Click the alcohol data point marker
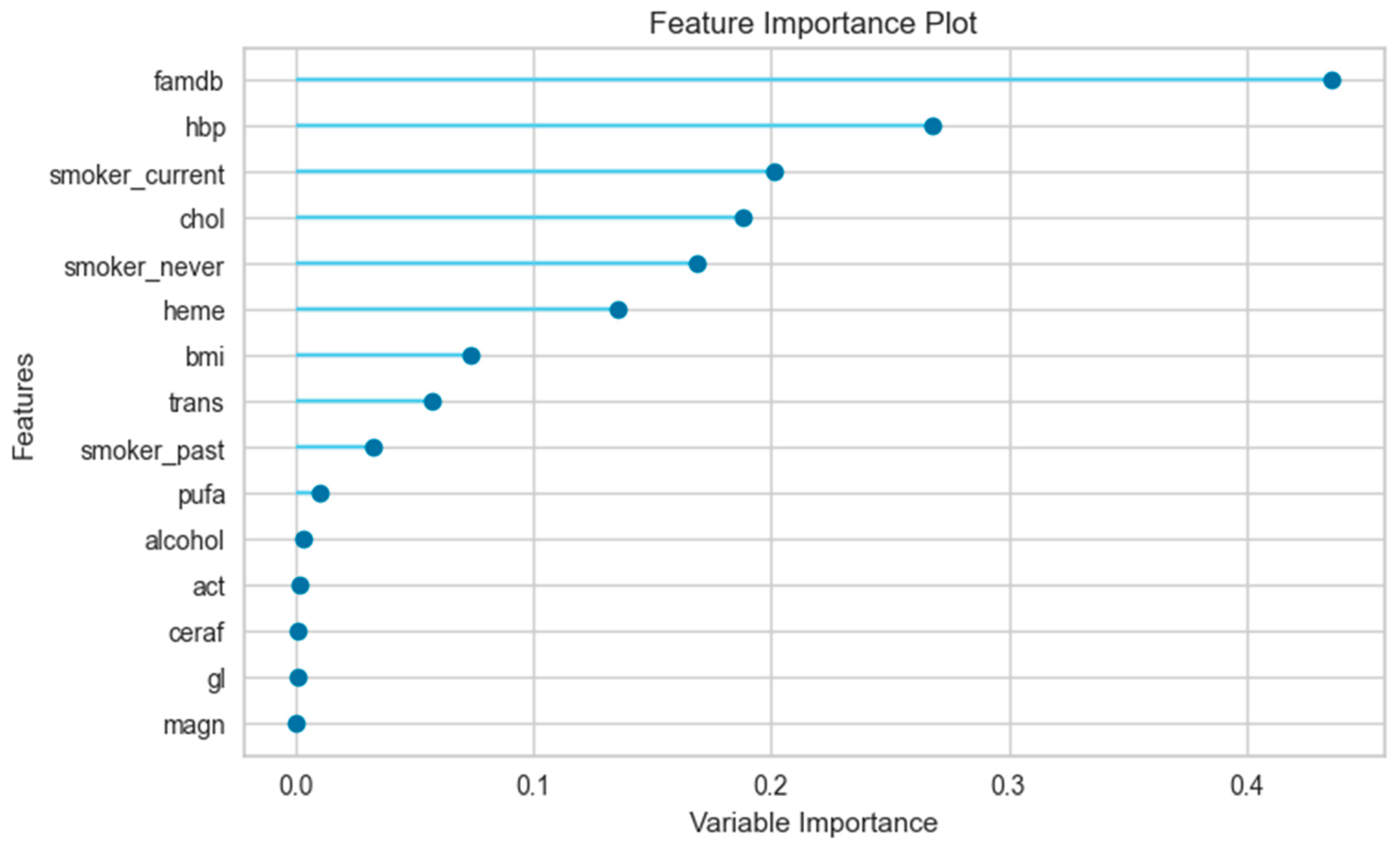Image resolution: width=1400 pixels, height=850 pixels. tap(304, 539)
